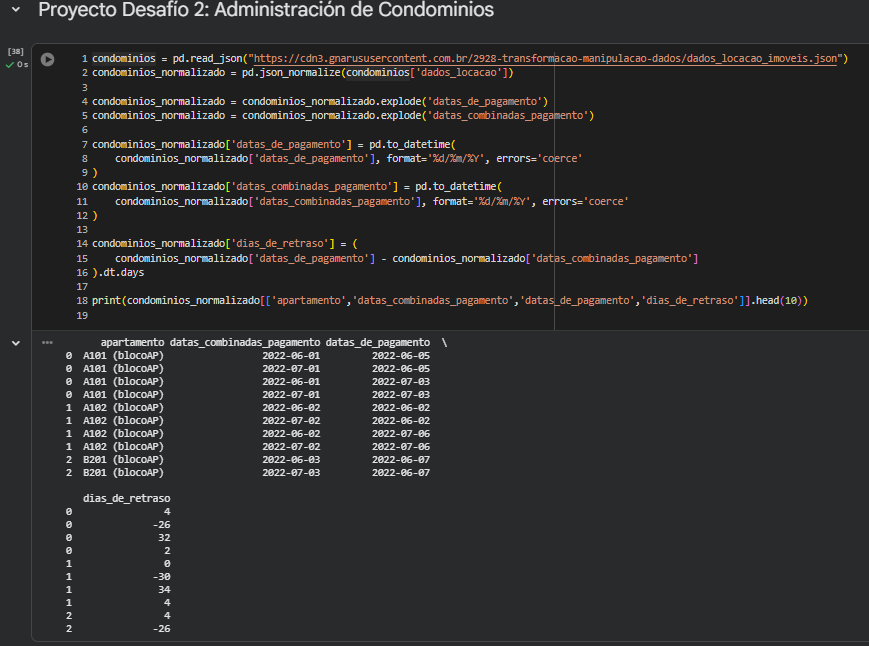Viewport: 869px width, 646px height.
Task: Open the output options three-dot icon
Action: [47, 342]
